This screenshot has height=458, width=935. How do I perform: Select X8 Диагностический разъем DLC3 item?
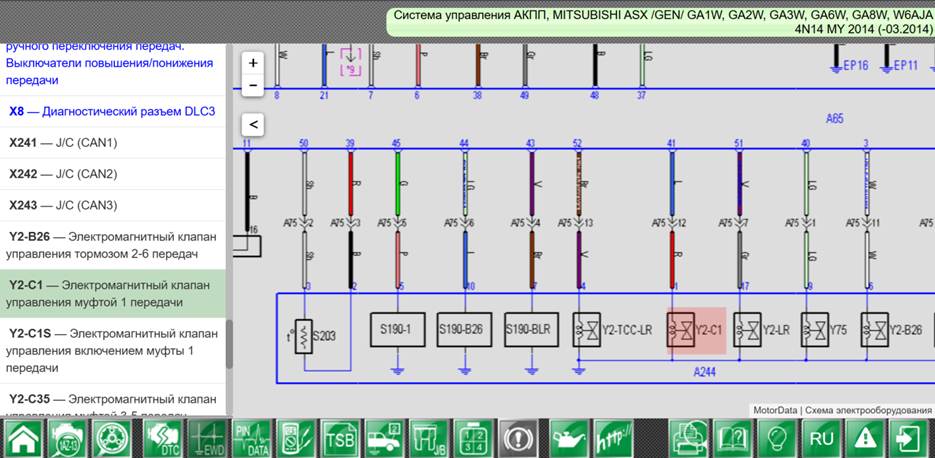113,112
